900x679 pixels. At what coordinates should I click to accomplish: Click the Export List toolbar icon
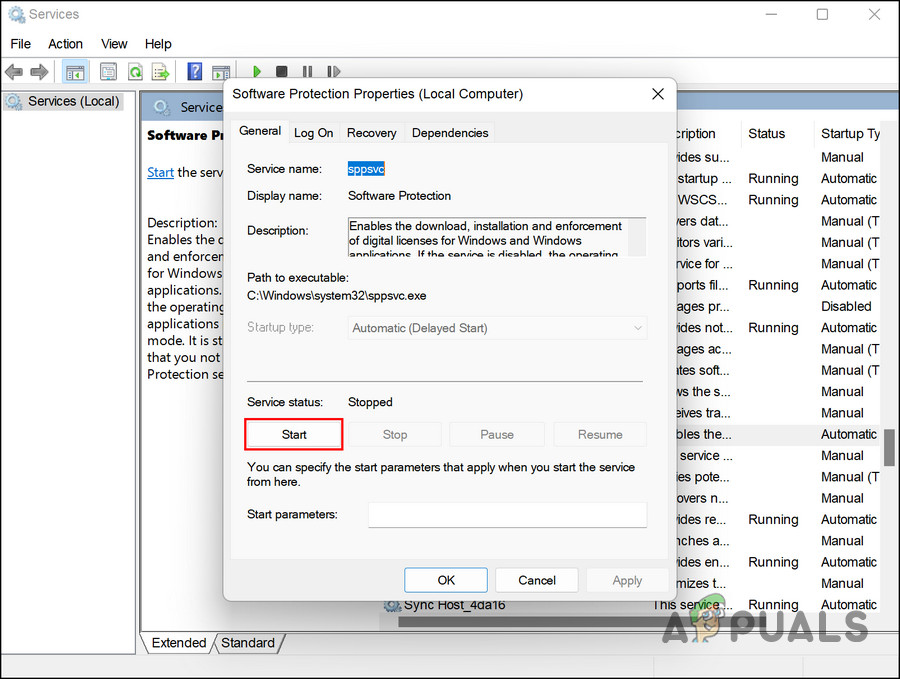pyautogui.click(x=161, y=72)
